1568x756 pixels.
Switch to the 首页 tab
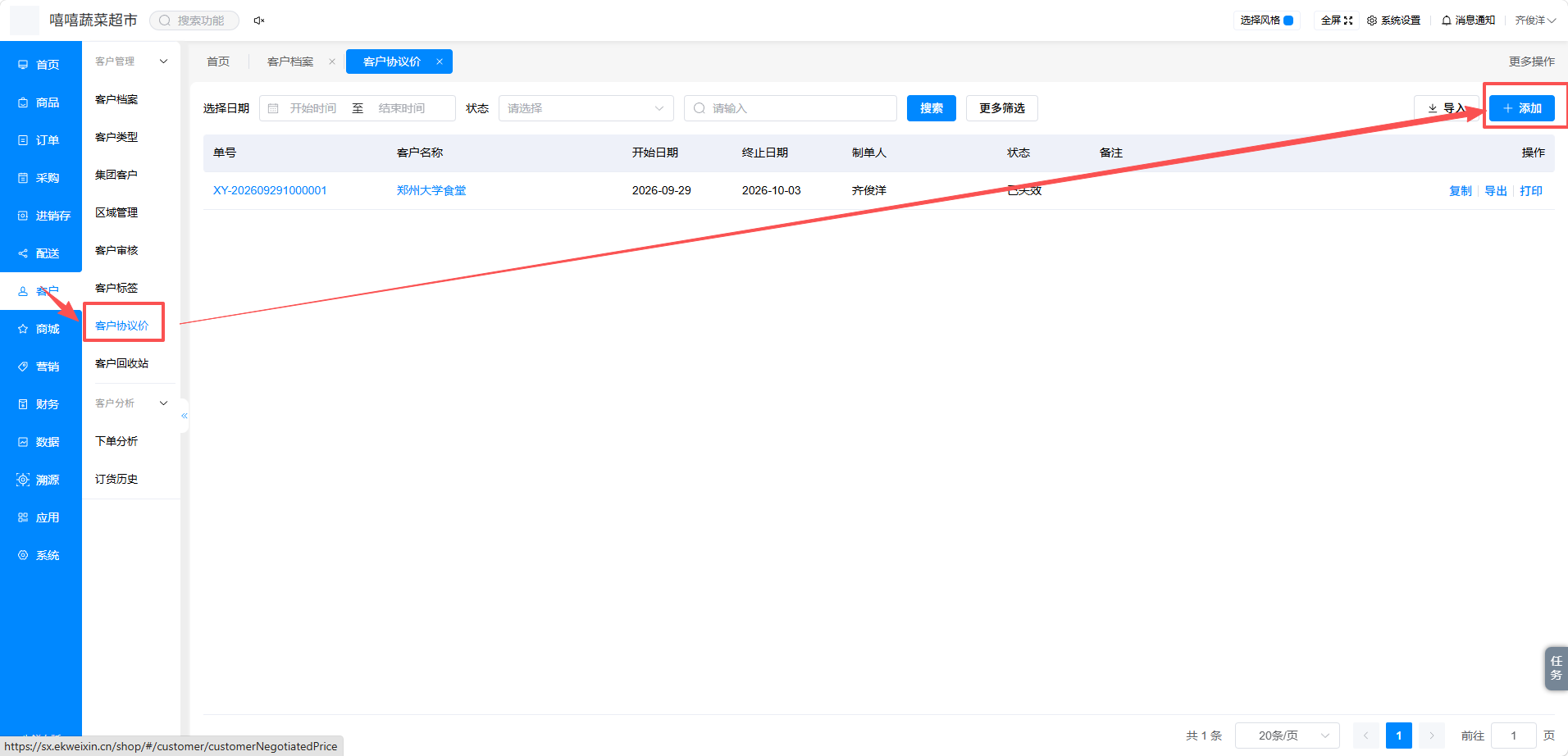pyautogui.click(x=218, y=61)
